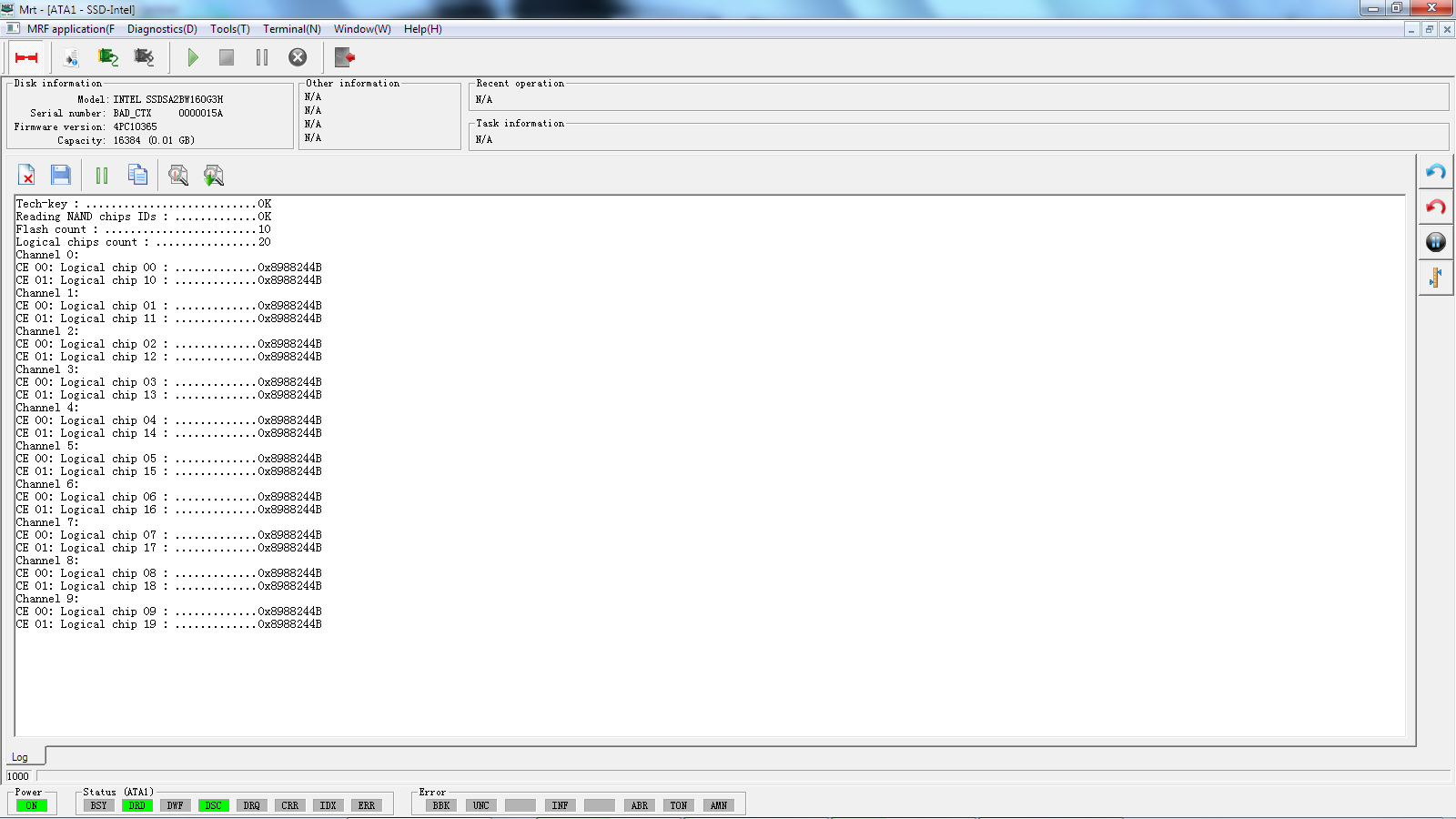The image size is (1456, 819).
Task: Save the log with floppy disk icon
Action: [61, 175]
